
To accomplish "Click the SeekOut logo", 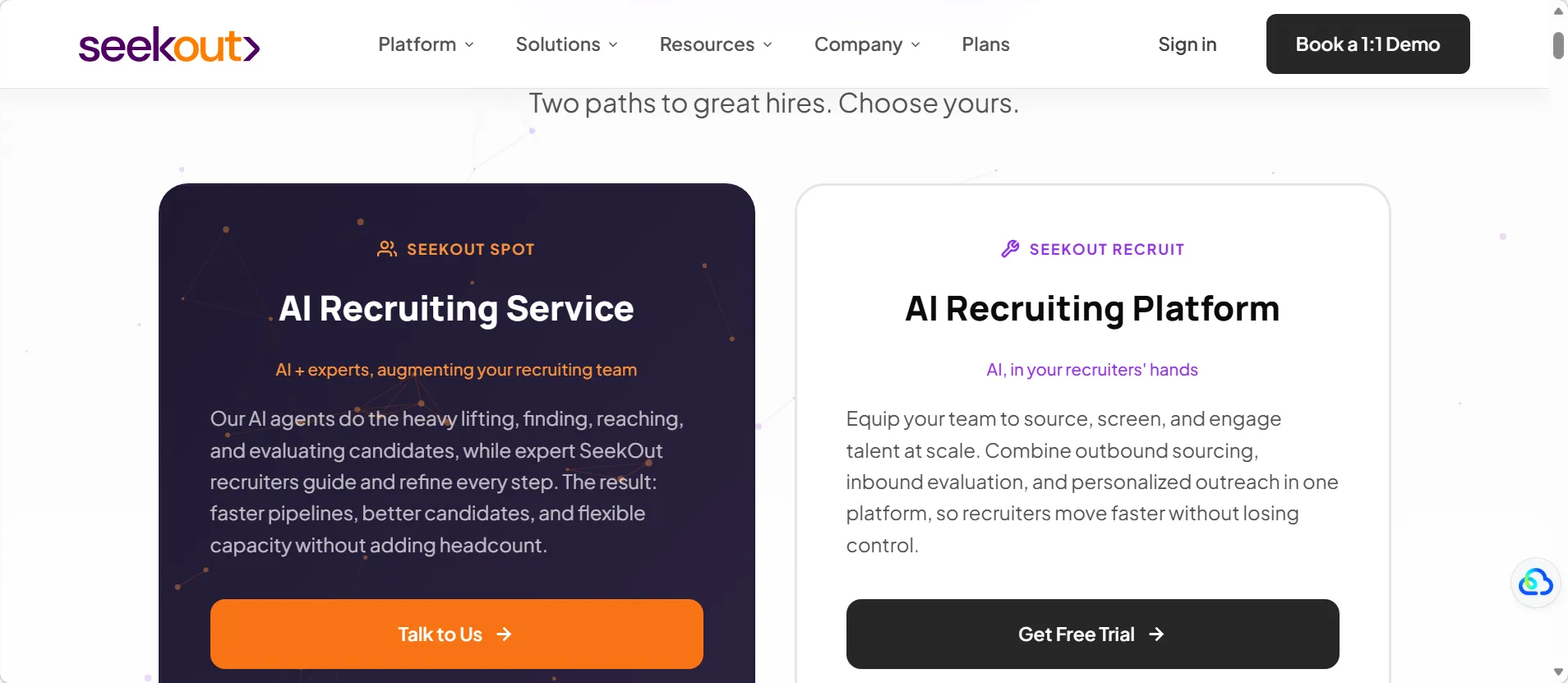I will 169,45.
